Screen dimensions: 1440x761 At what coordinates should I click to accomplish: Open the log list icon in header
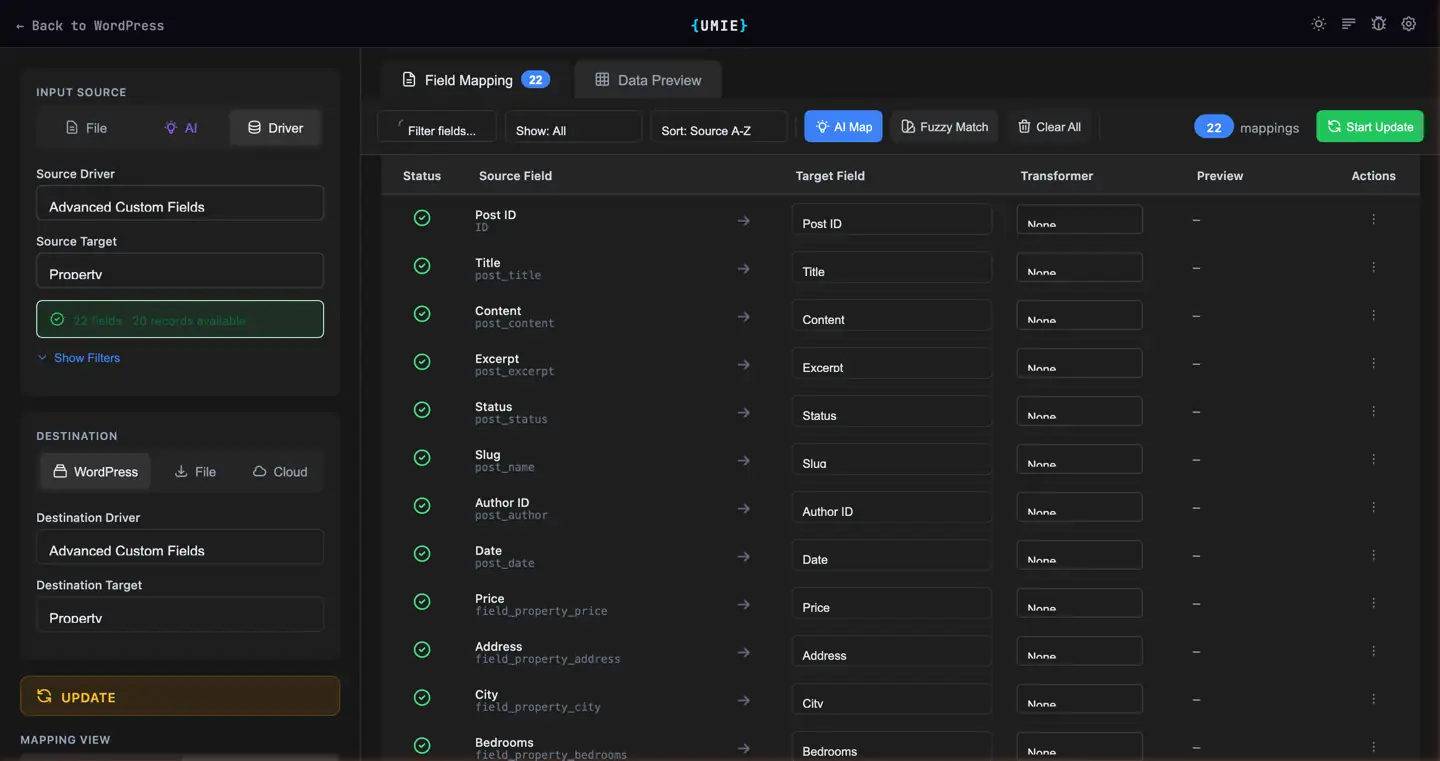coord(1349,24)
